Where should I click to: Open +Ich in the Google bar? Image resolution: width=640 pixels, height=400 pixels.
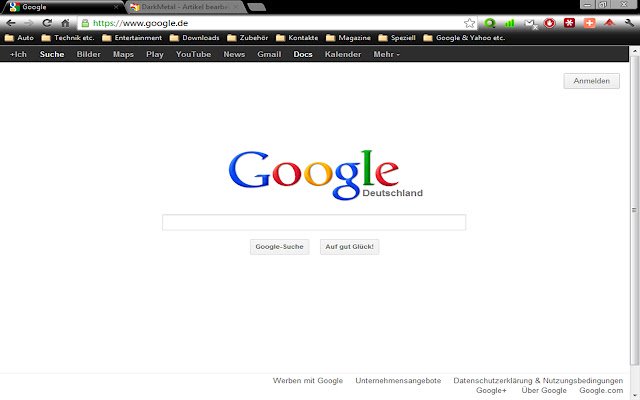[18, 54]
